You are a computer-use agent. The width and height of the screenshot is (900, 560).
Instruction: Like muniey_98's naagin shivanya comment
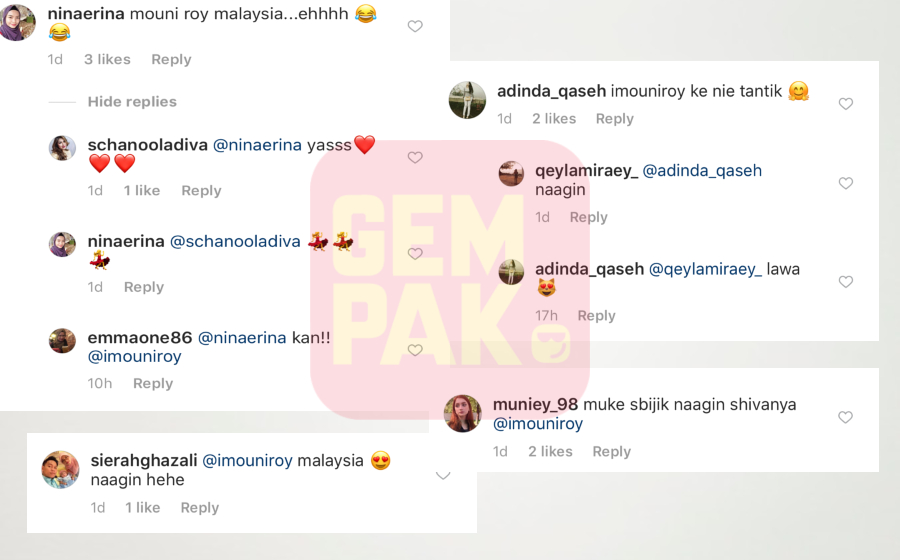pos(845,417)
